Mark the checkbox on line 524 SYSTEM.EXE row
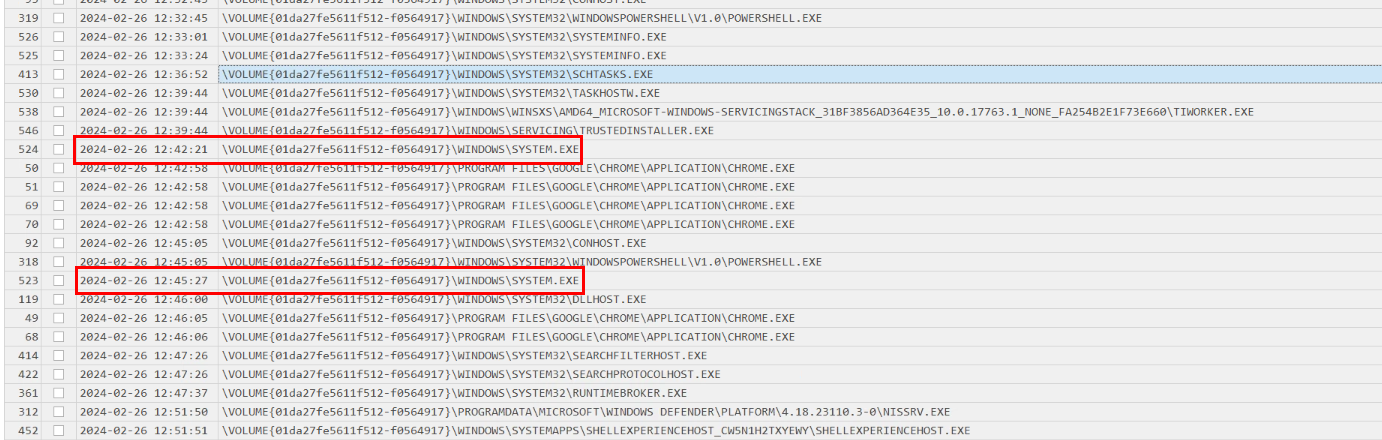Screen dimensions: 1382x440 click(x=58, y=149)
